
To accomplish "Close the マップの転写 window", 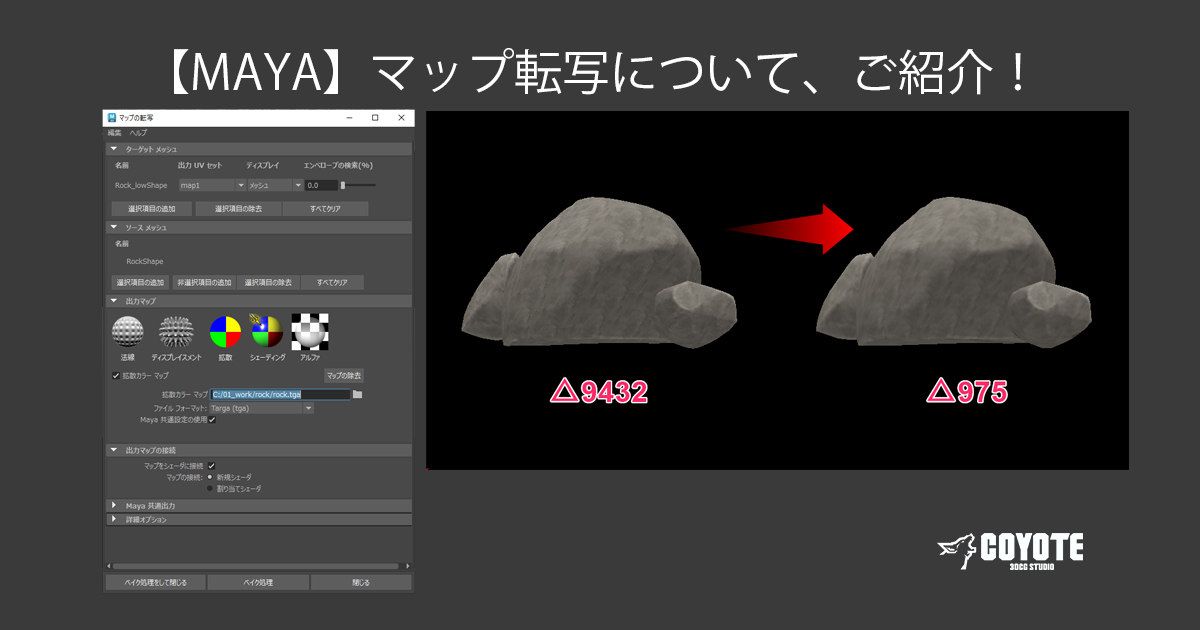I will [400, 118].
